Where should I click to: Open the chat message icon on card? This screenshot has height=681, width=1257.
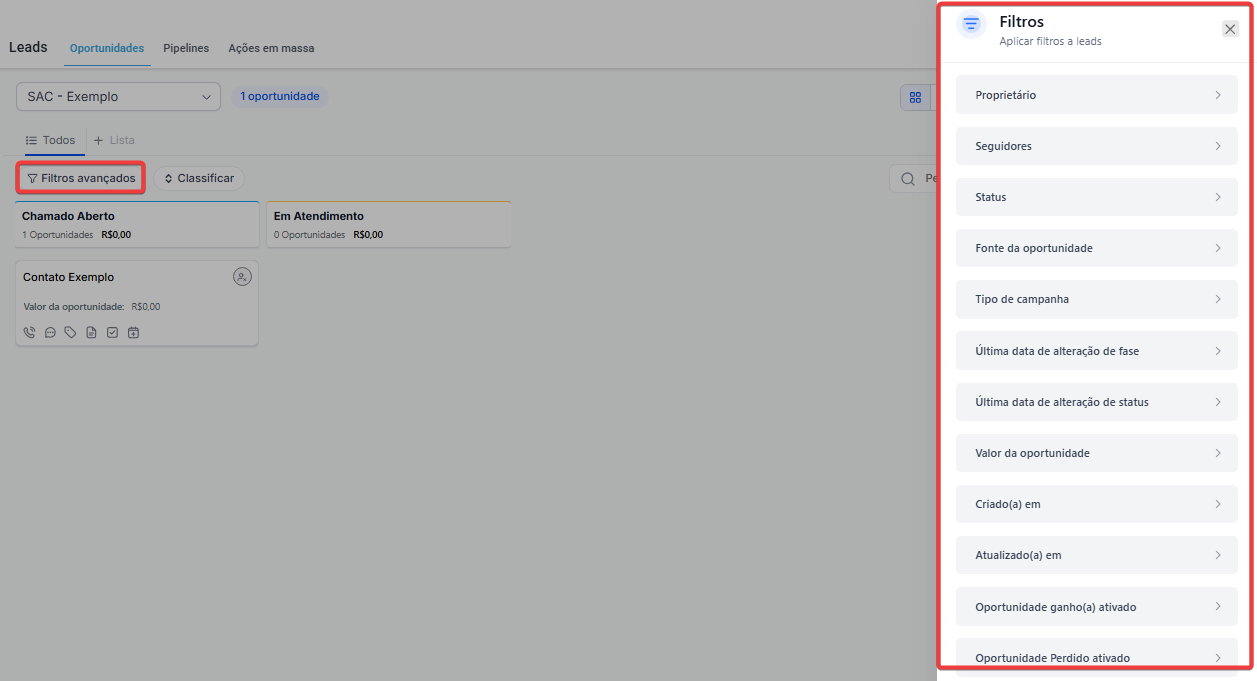[x=50, y=332]
